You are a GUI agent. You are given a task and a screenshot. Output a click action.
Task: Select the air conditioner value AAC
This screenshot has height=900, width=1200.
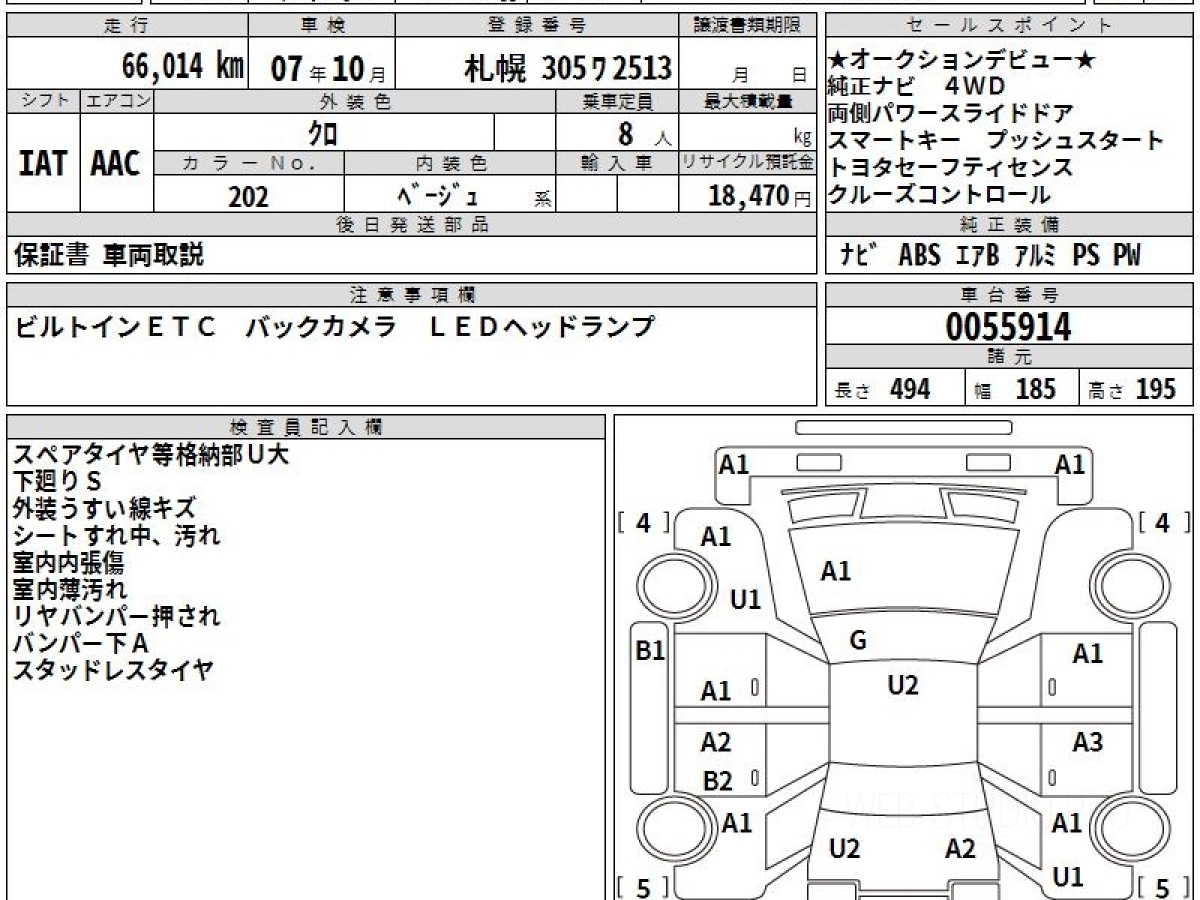(x=116, y=163)
